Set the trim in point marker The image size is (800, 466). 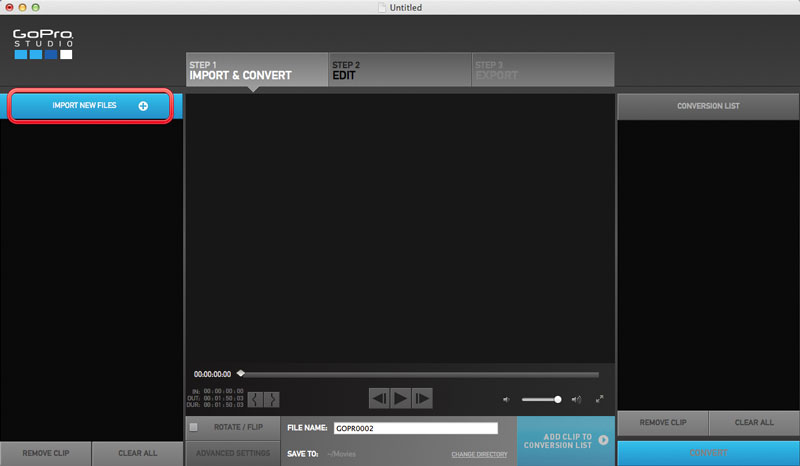(255, 399)
